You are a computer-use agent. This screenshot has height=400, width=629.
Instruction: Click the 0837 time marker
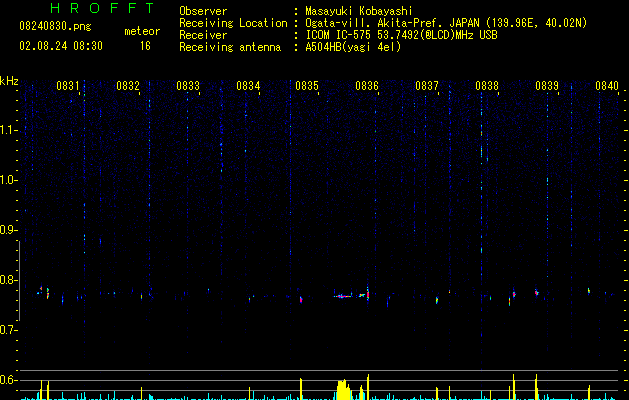pyautogui.click(x=427, y=86)
